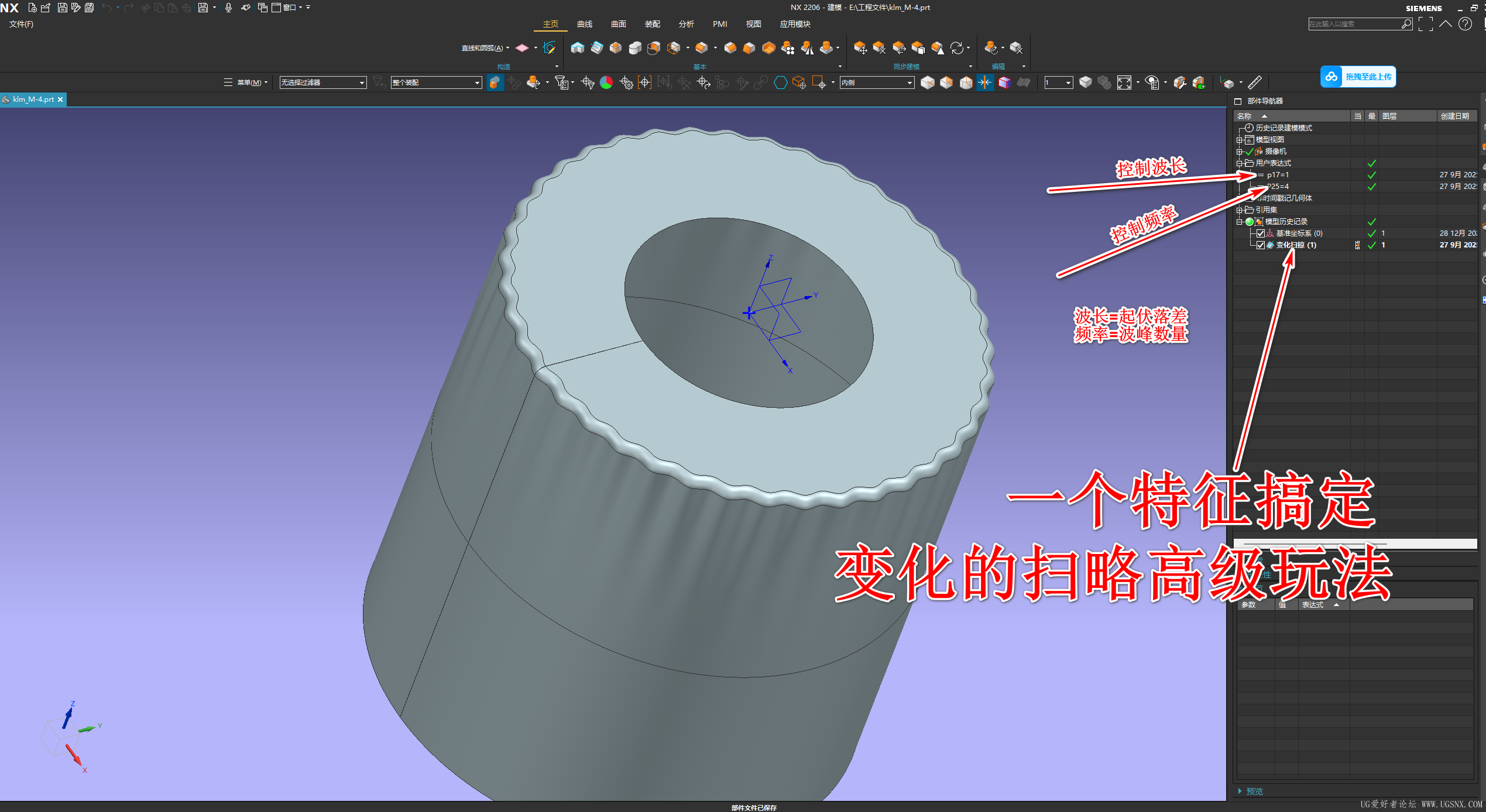1486x812 pixels.
Task: Open the 文件(F) menu
Action: tap(21, 24)
